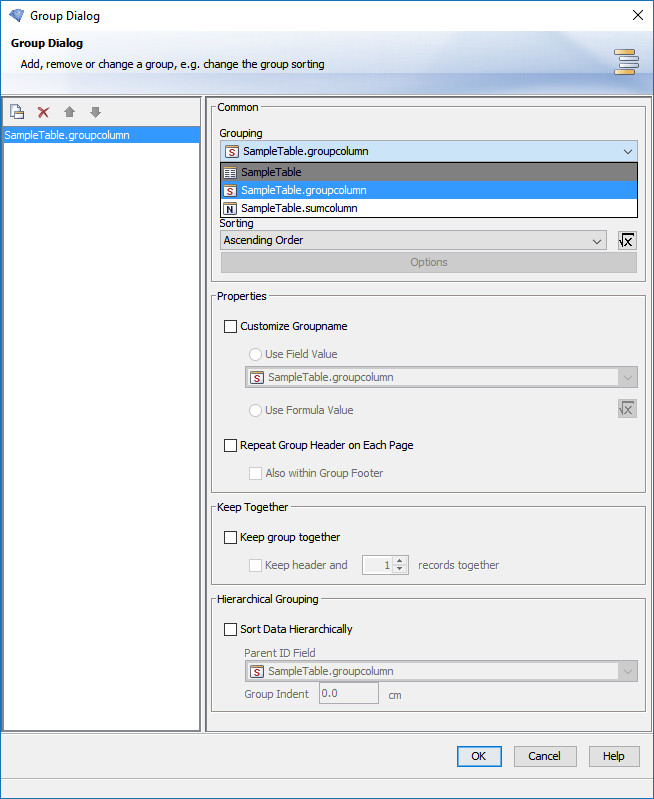Check the Keep group together option
This screenshot has width=654, height=799.
tap(231, 537)
